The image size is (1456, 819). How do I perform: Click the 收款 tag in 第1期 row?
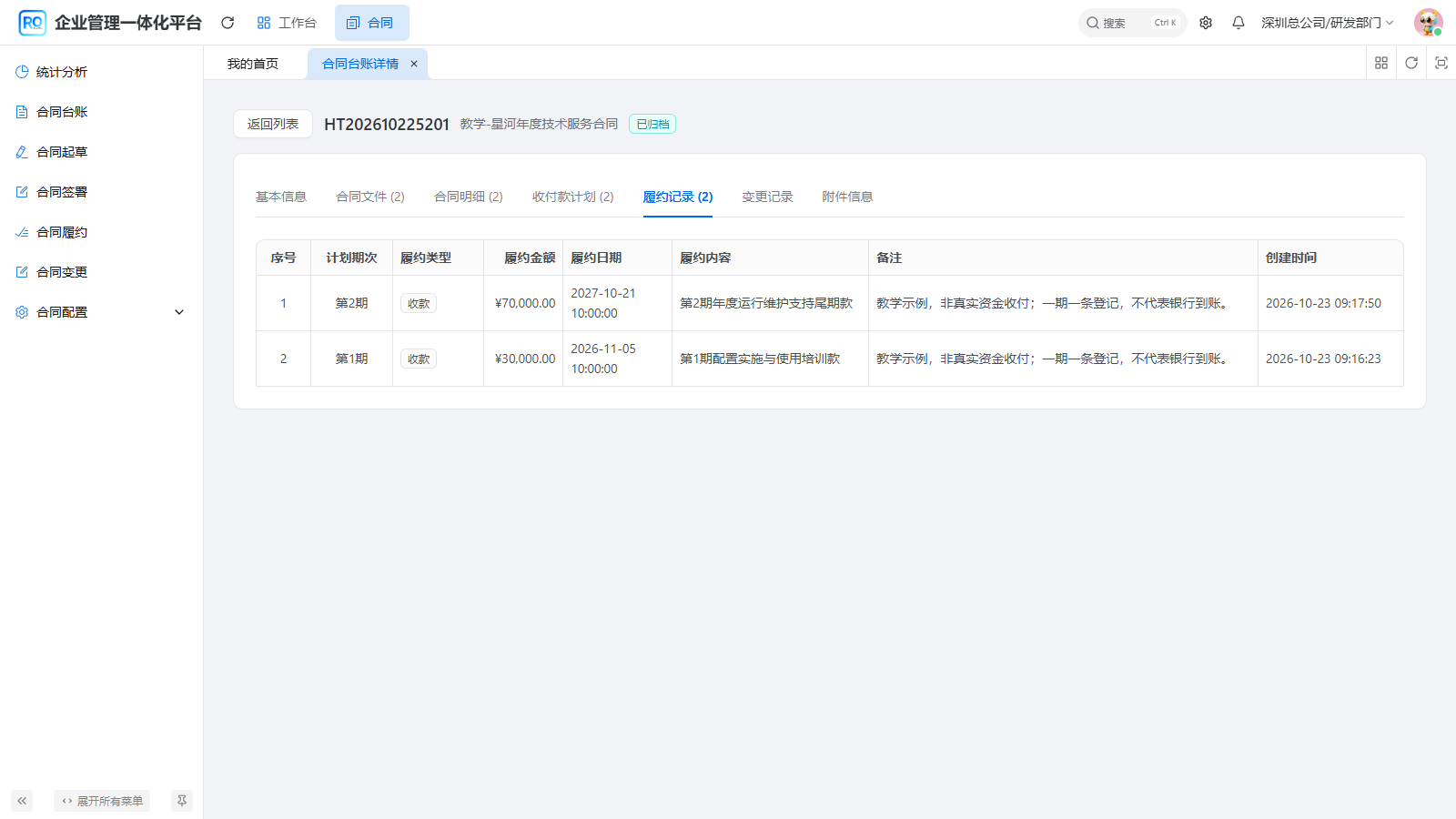[x=419, y=359]
